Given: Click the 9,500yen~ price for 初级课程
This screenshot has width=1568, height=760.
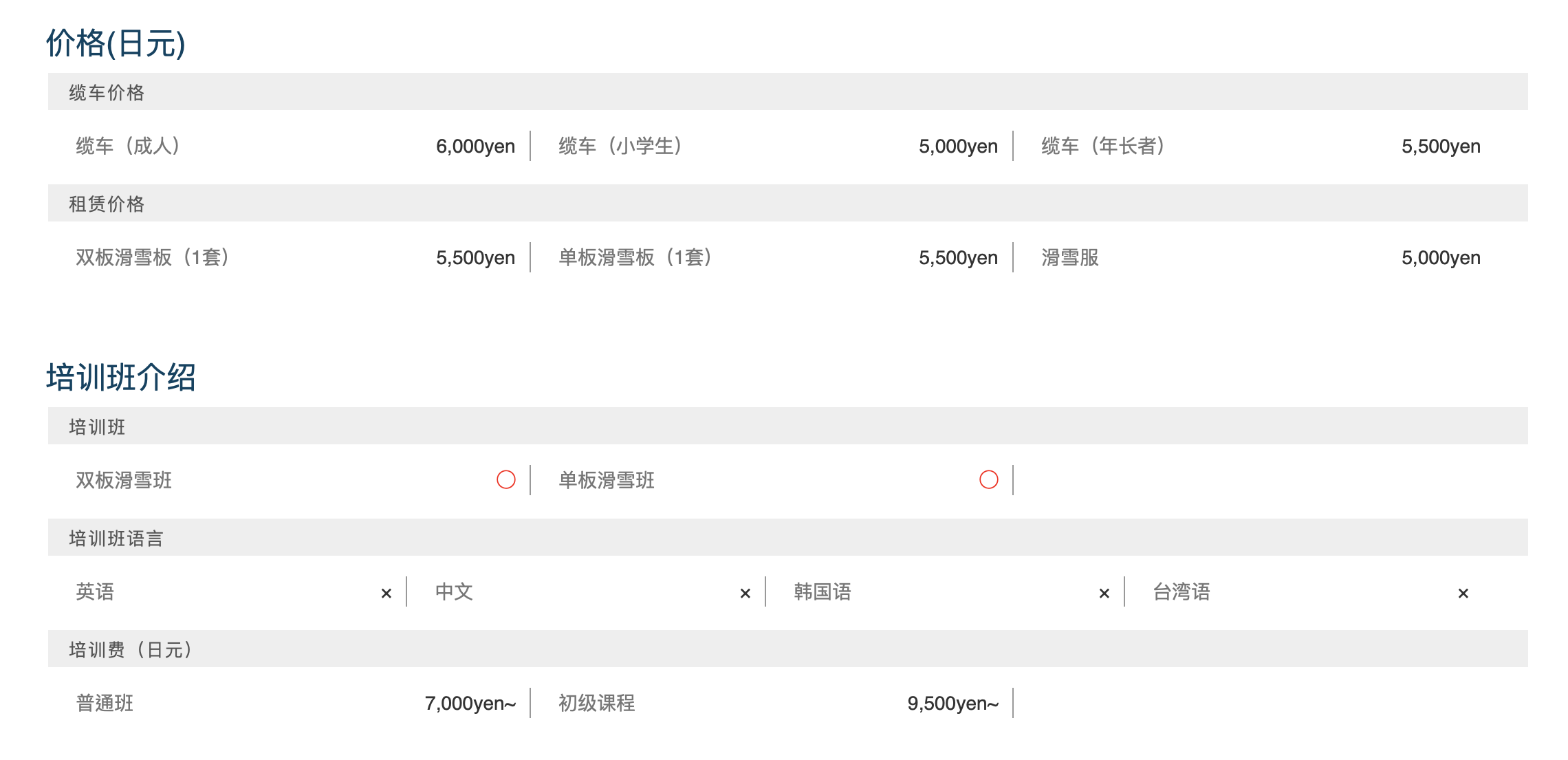Looking at the screenshot, I should coord(953,703).
